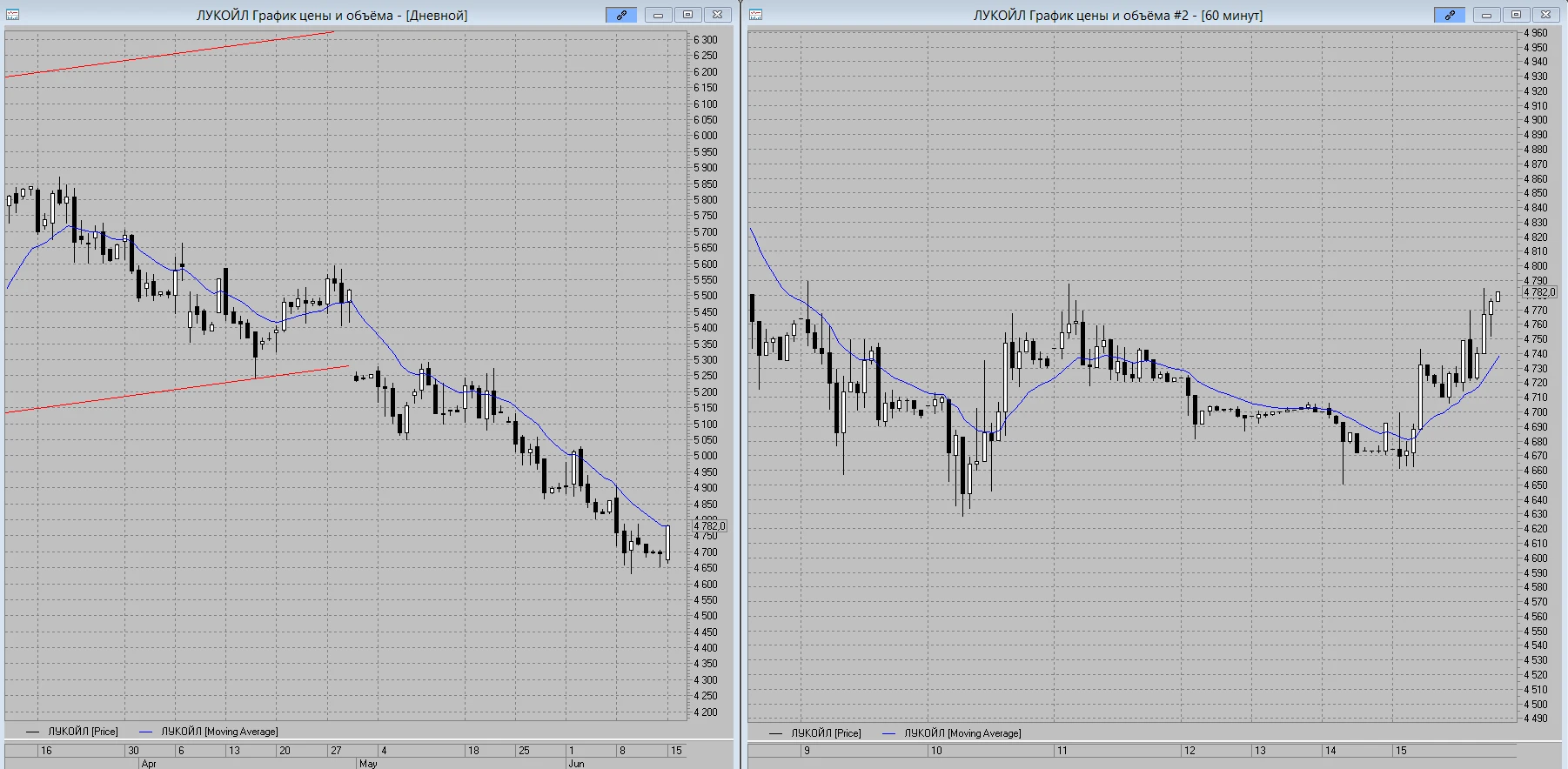1568x769 pixels.
Task: Click the title 'ЛУКОЙЛ График цены и объёма #2 - [60 минут]'
Action: tap(1117, 16)
